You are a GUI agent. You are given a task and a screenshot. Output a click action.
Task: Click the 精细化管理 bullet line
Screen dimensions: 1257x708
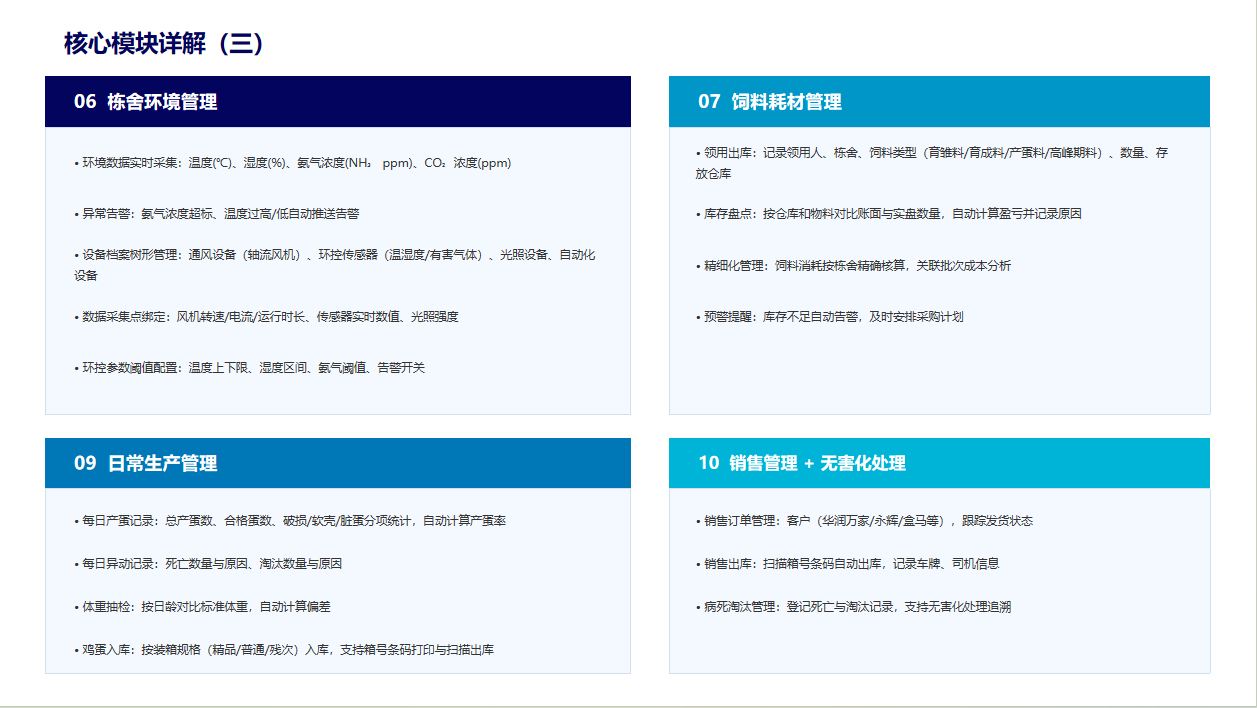853,266
